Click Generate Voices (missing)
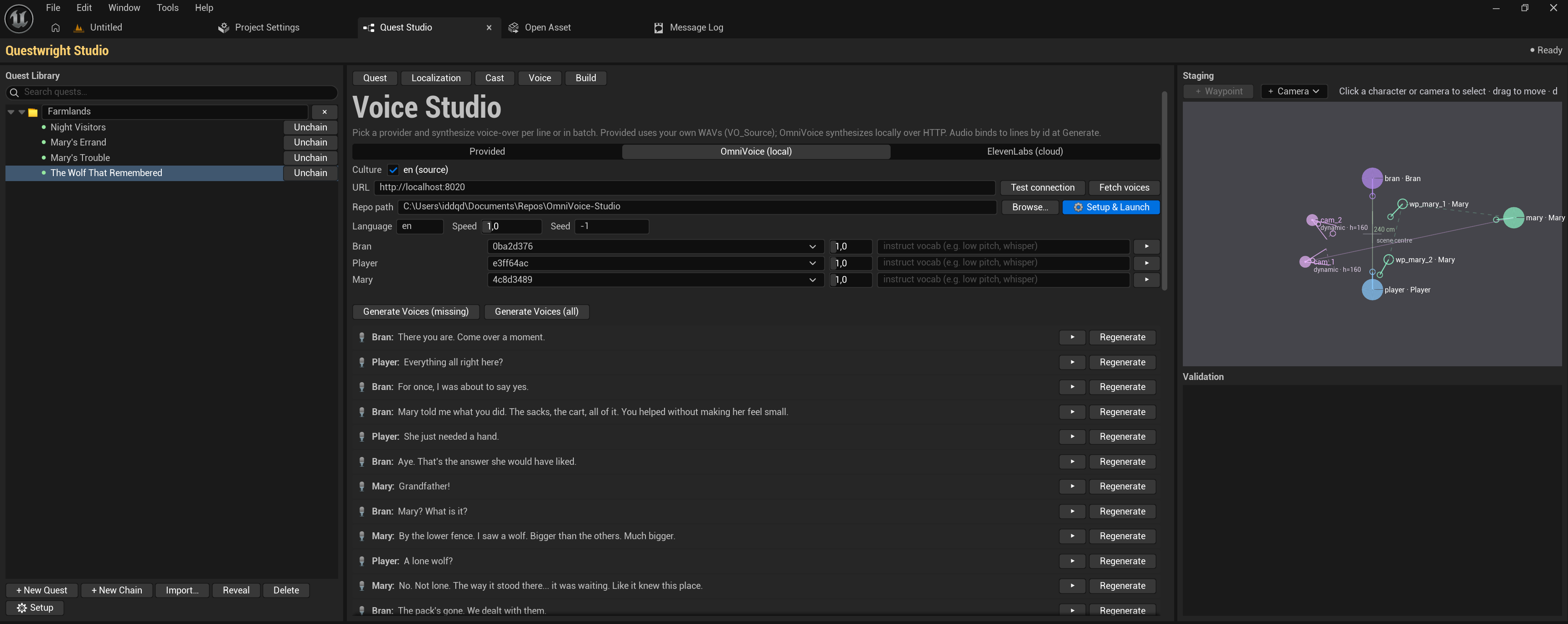The height and width of the screenshot is (624, 1568). pyautogui.click(x=416, y=312)
